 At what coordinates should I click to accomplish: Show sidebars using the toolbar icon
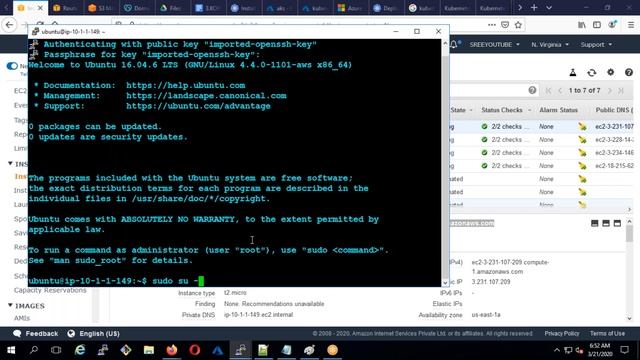pyautogui.click(x=597, y=25)
